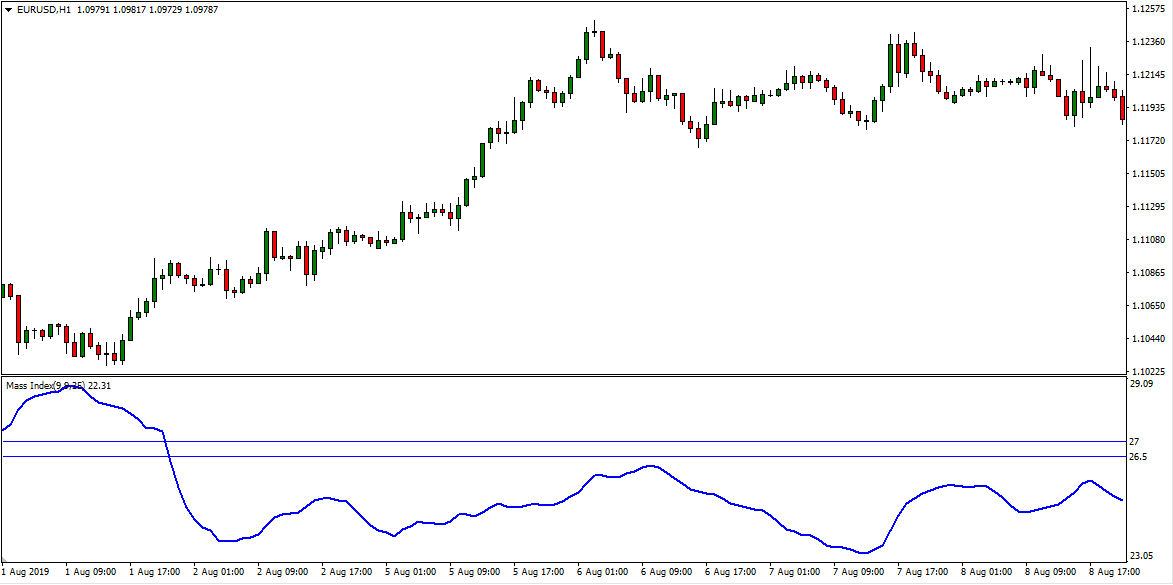Click the 1 Aug 2019 date label
The height and width of the screenshot is (585, 1173).
(x=25, y=573)
